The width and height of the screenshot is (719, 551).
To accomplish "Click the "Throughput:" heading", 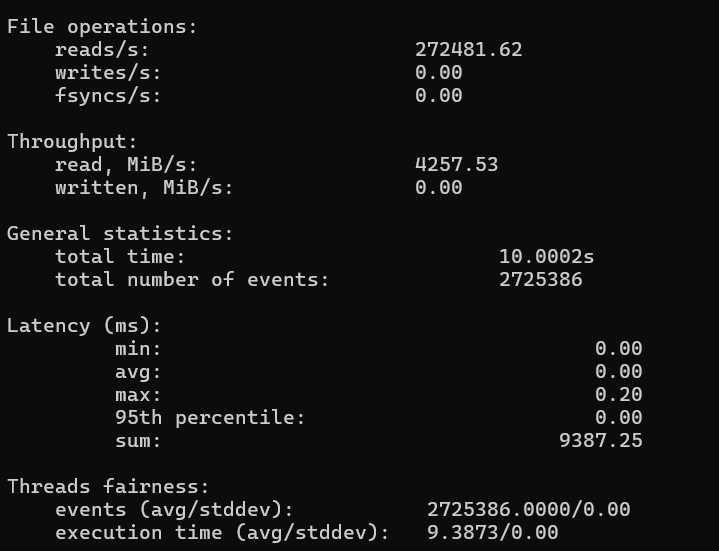I will pos(72,142).
